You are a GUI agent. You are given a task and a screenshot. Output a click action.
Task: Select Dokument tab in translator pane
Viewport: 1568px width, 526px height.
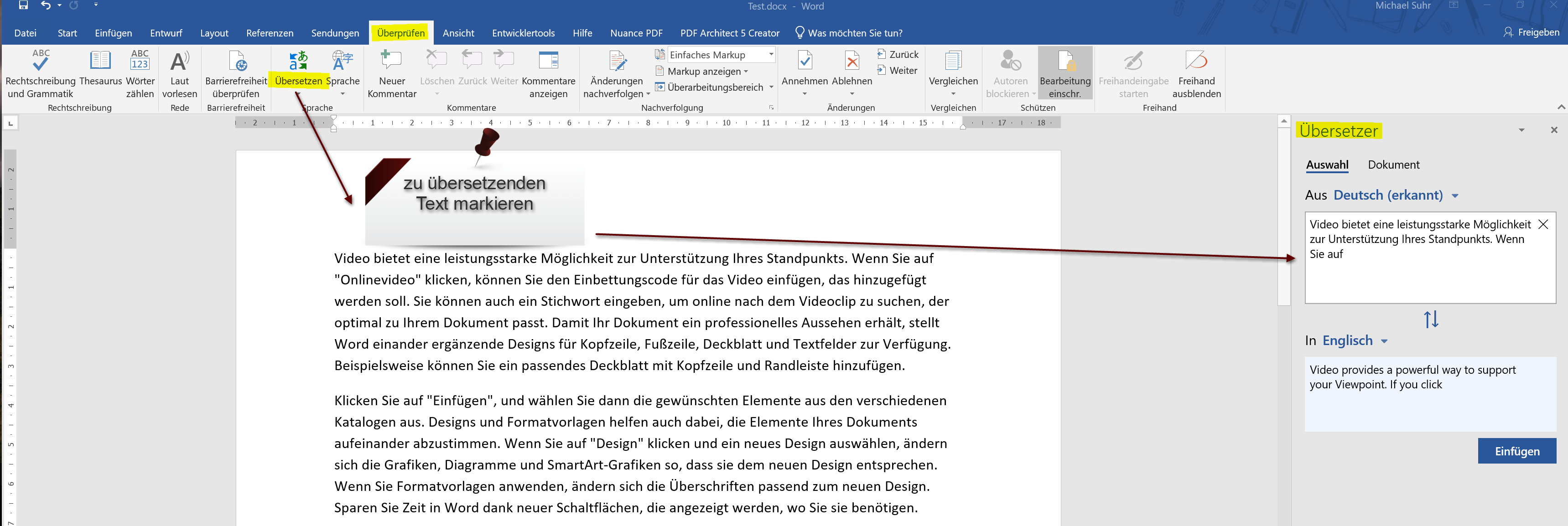point(1393,165)
